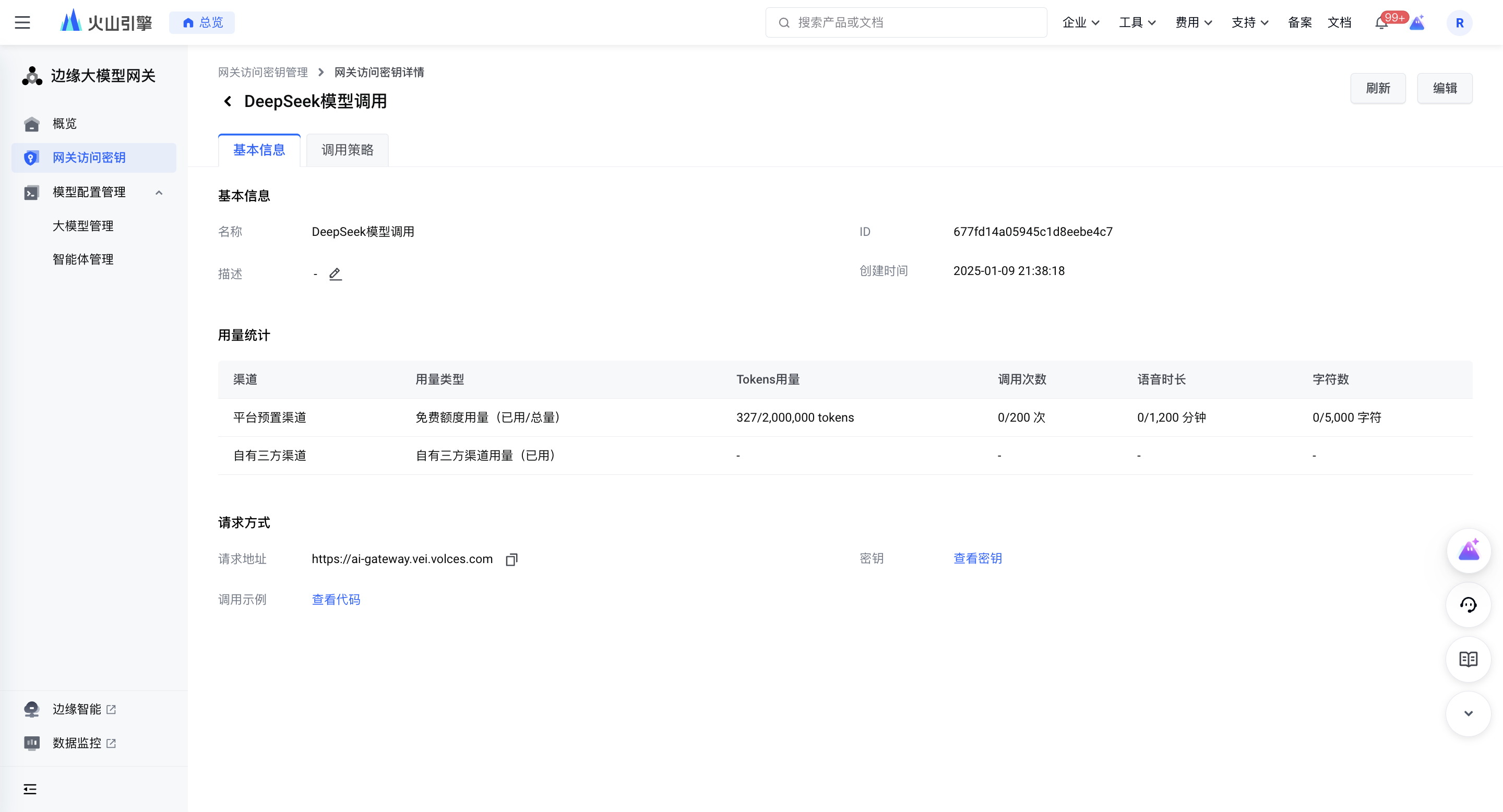Click the hamburger menu icon

(22, 23)
